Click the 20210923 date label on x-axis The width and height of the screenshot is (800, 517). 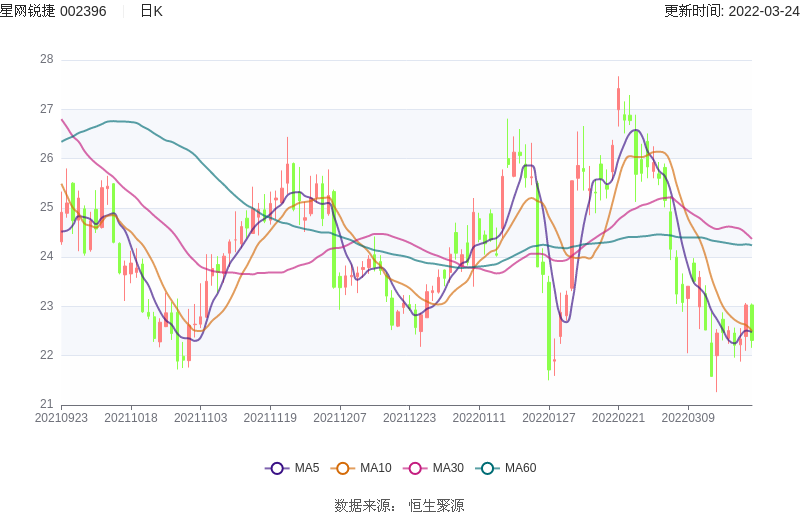[x=61, y=418]
